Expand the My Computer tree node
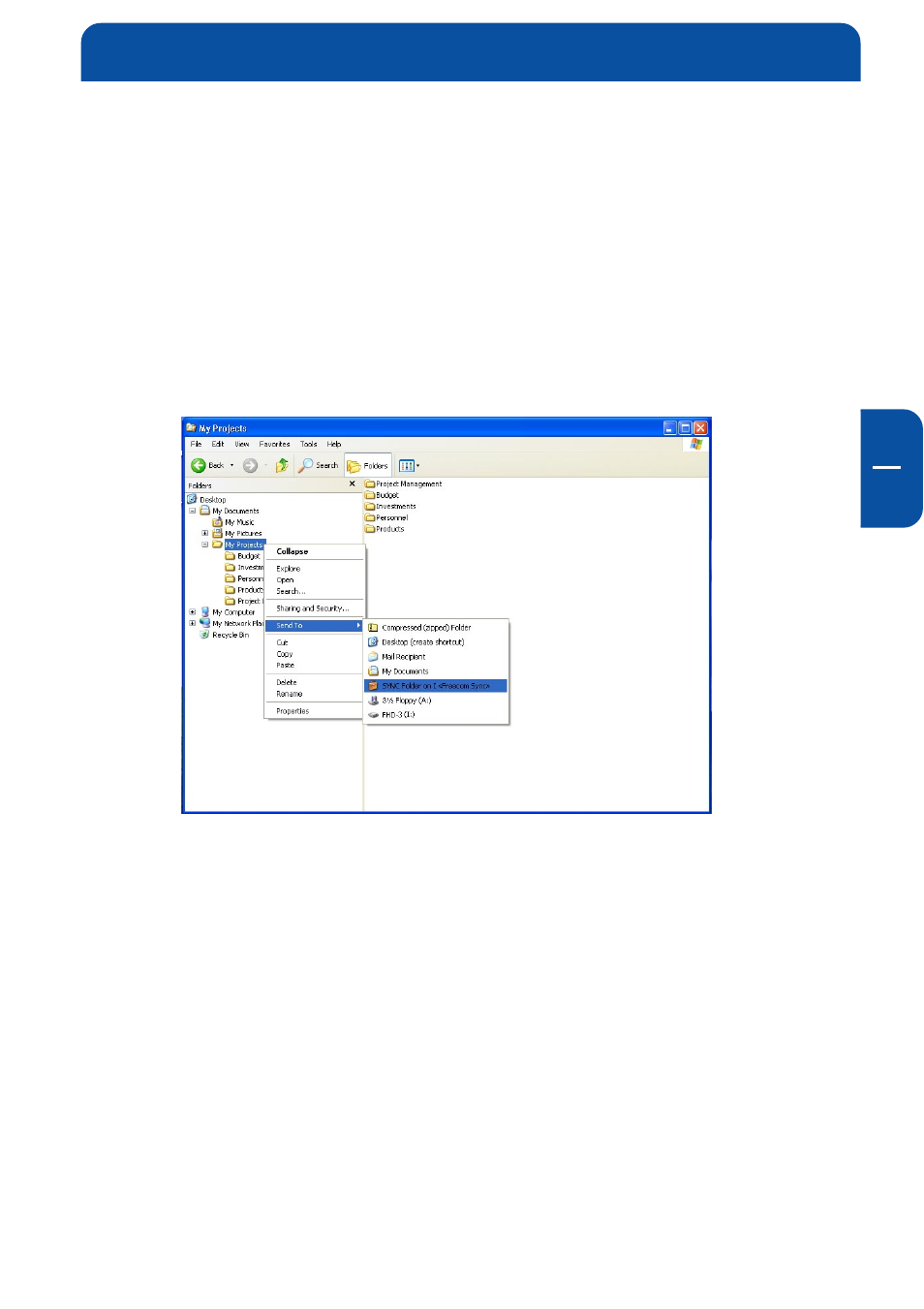The height and width of the screenshot is (1309, 924). [193, 612]
